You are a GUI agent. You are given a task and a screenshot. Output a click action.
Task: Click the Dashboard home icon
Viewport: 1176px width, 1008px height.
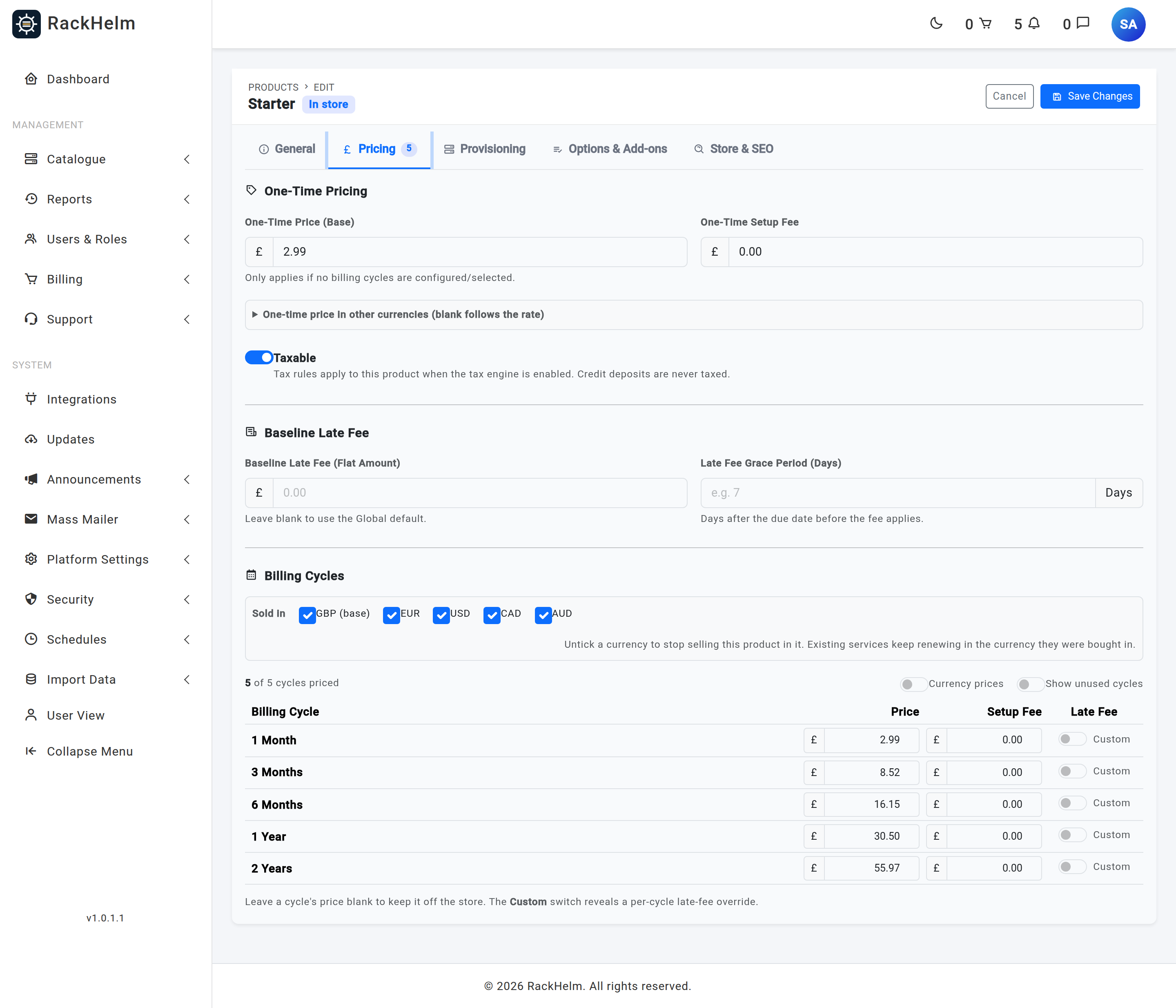(x=31, y=79)
